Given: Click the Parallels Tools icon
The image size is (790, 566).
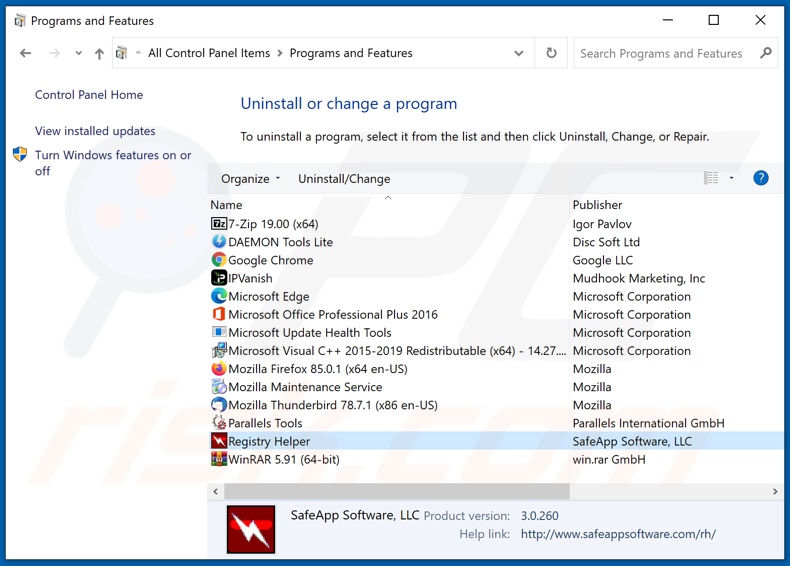Looking at the screenshot, I should (x=219, y=423).
